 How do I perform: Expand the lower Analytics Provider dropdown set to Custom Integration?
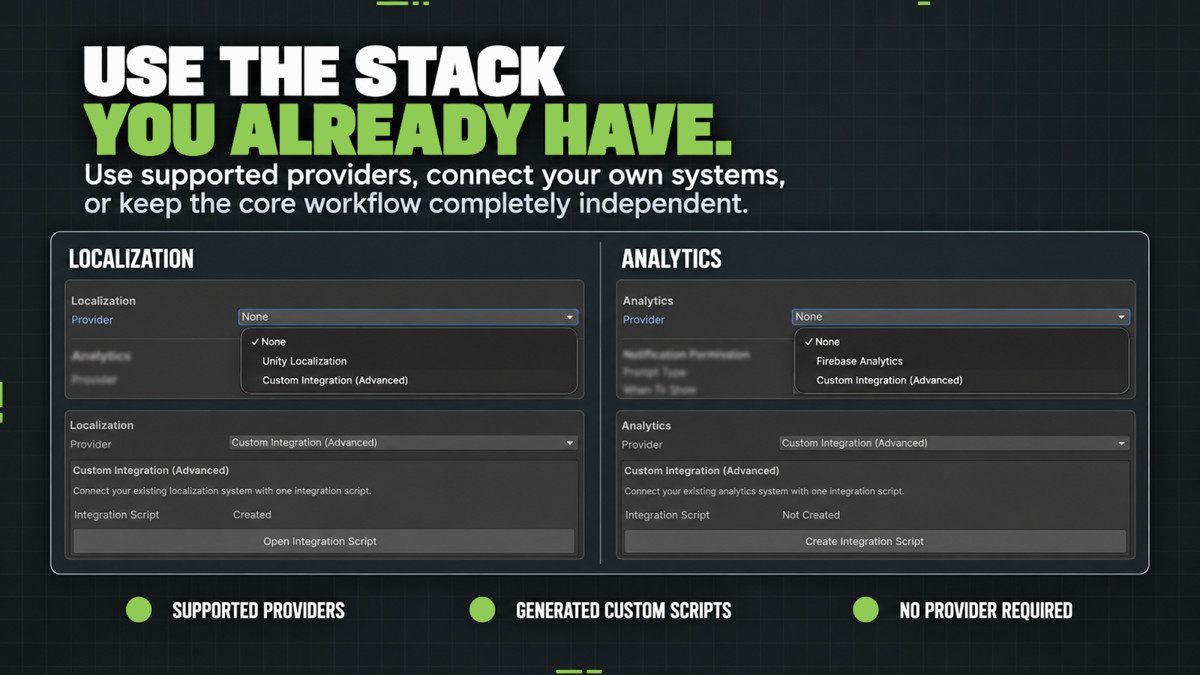coord(954,443)
